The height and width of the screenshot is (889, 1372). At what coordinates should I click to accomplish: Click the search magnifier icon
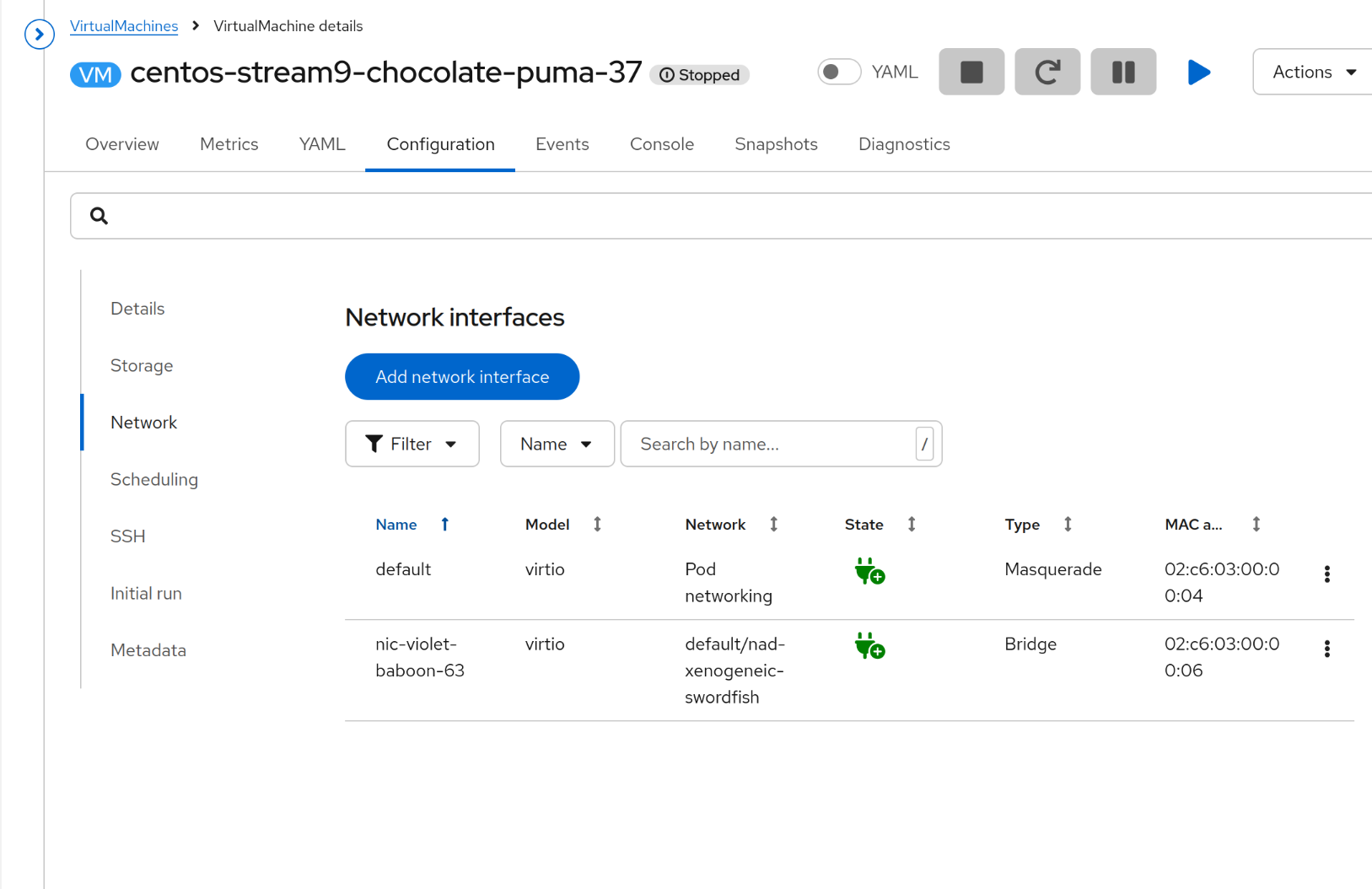[99, 216]
